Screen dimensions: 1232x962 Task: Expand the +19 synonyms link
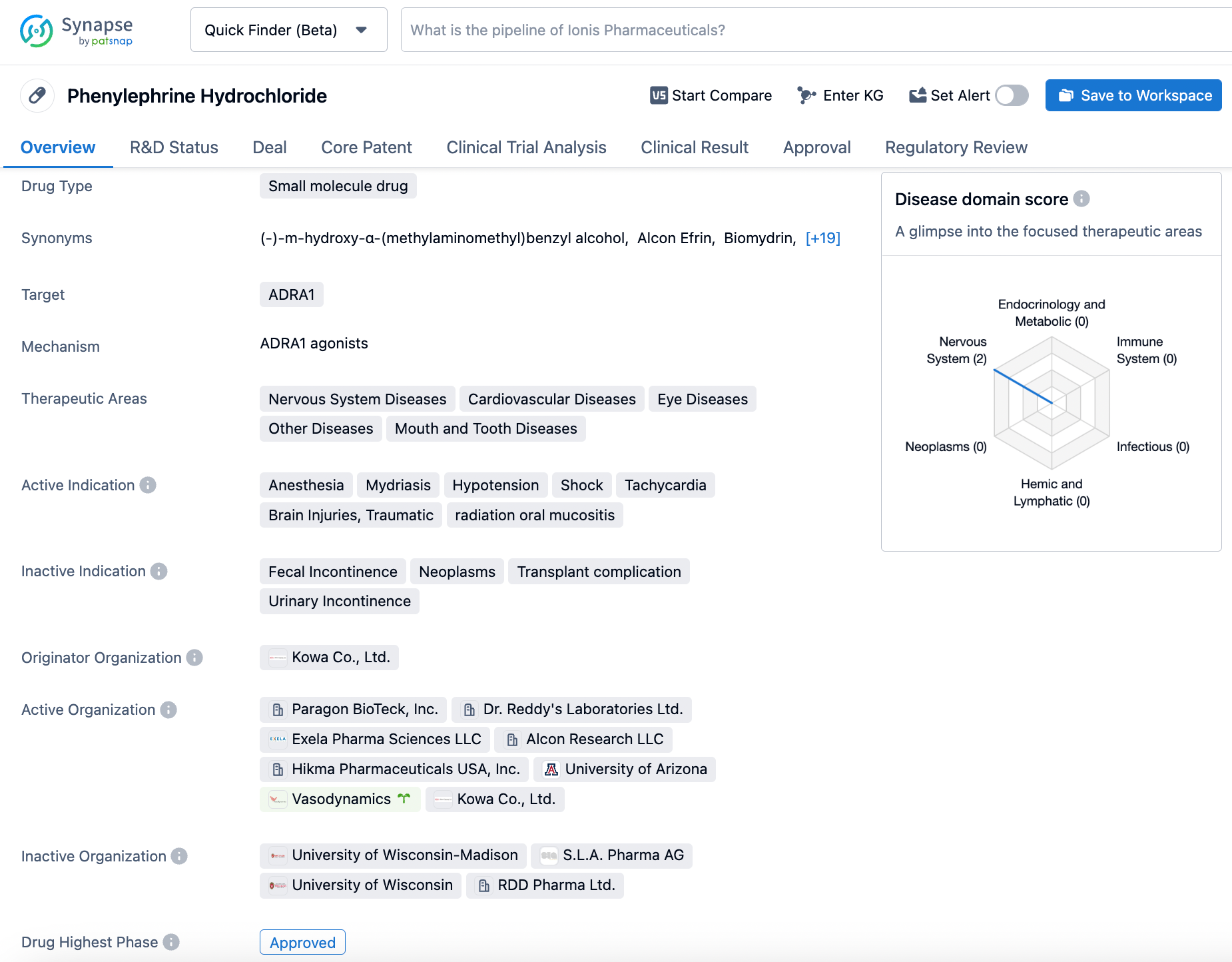pos(822,238)
